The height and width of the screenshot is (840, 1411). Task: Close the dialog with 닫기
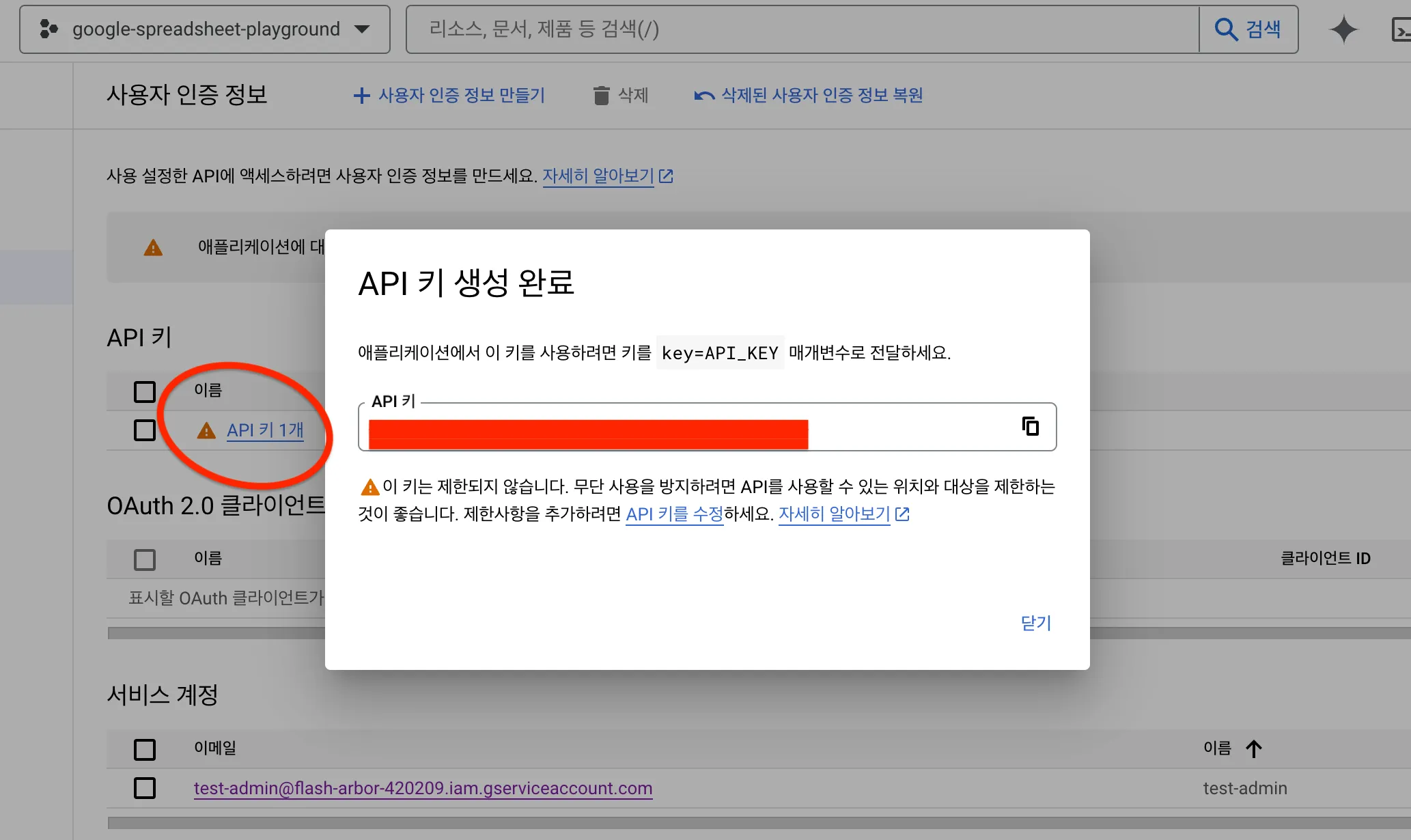[1035, 622]
